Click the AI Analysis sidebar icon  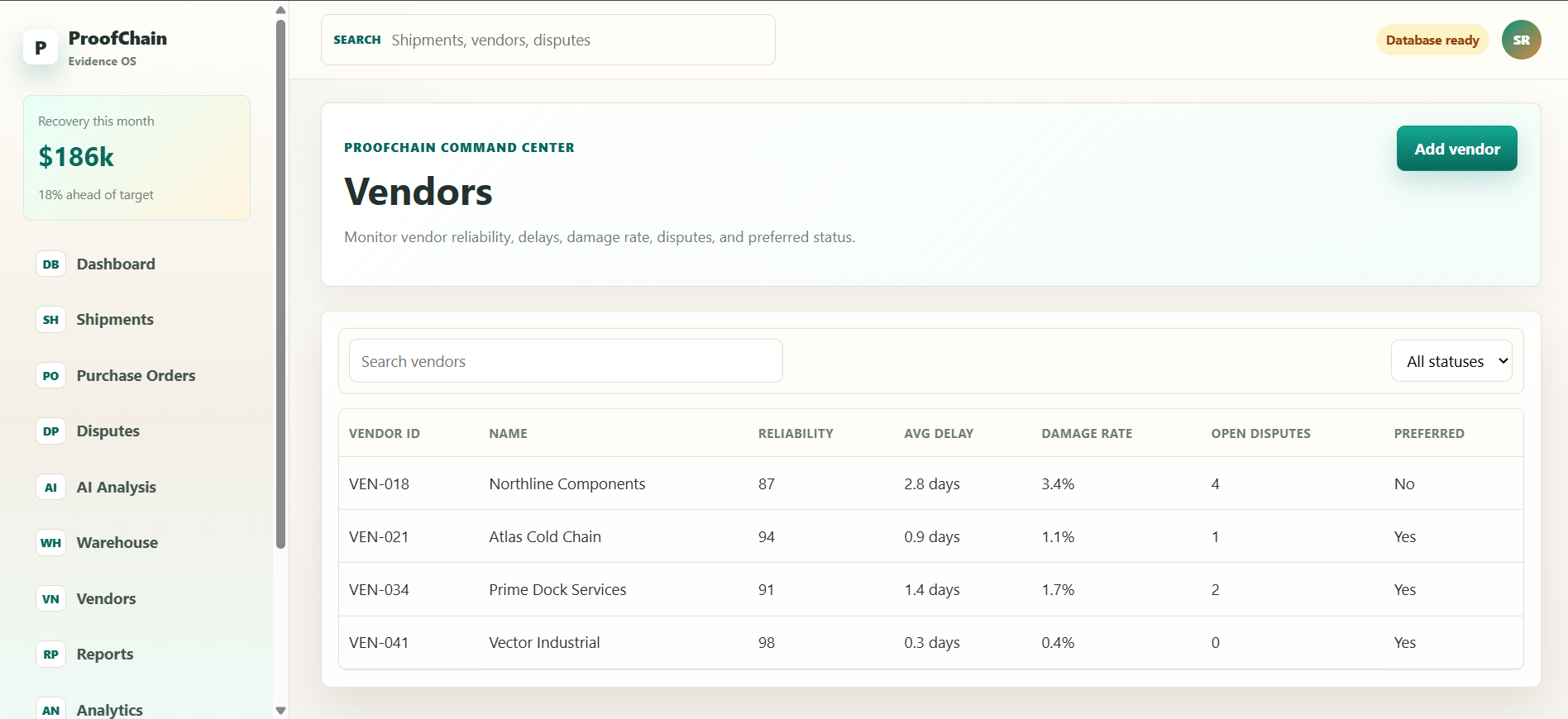[x=50, y=488]
